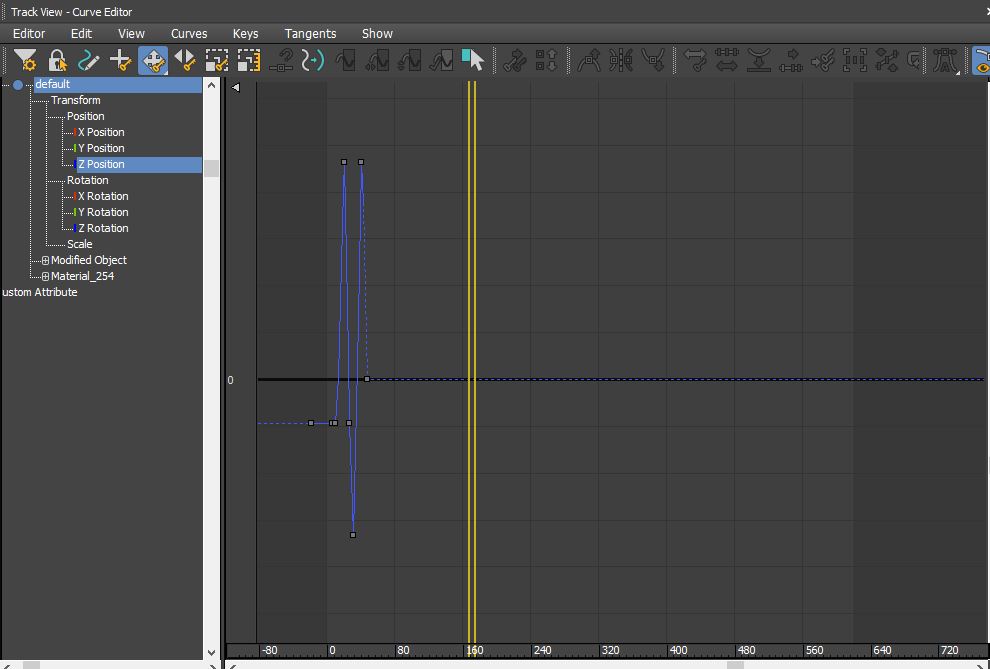Screen dimensions: 990x669
Task: Select the leftmost key on the curve
Action: coord(311,423)
